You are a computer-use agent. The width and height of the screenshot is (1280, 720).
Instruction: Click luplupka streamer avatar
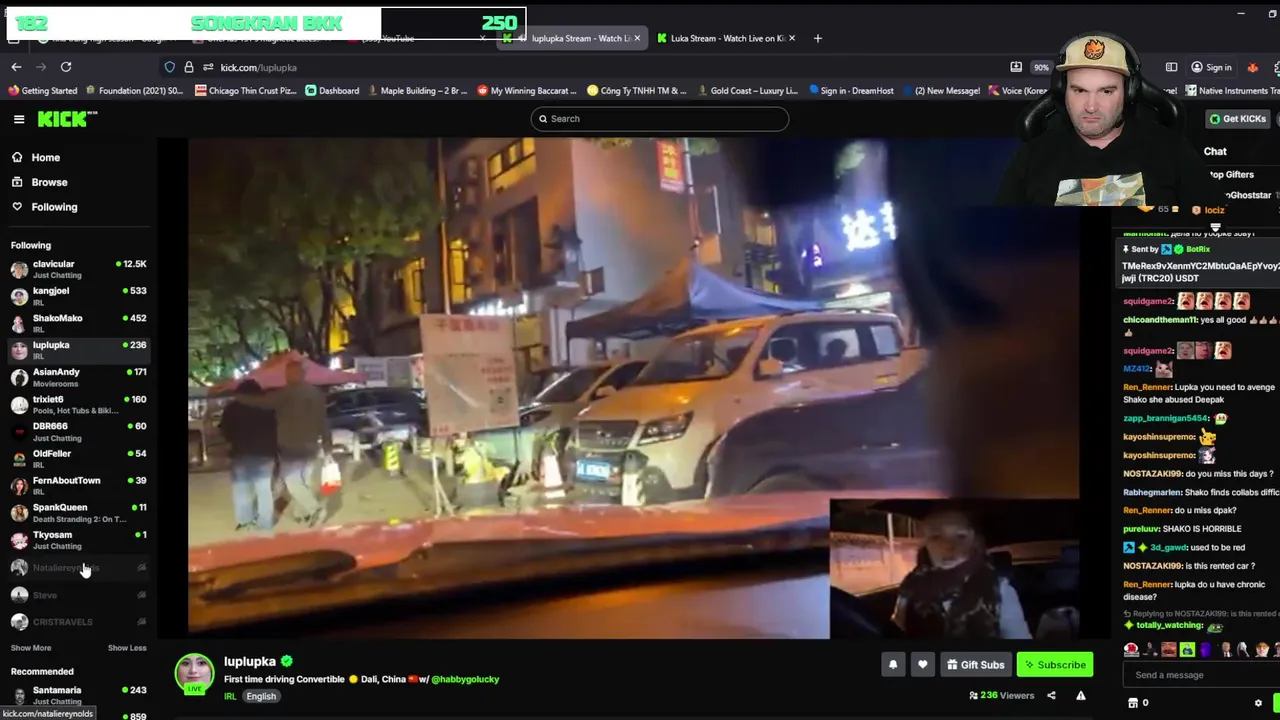pyautogui.click(x=194, y=673)
